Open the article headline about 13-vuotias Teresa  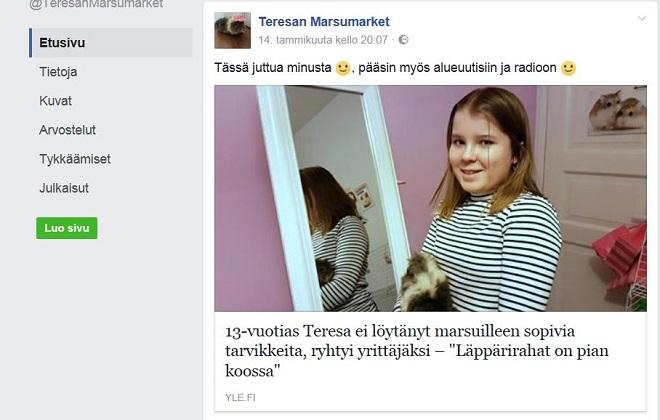click(x=417, y=351)
